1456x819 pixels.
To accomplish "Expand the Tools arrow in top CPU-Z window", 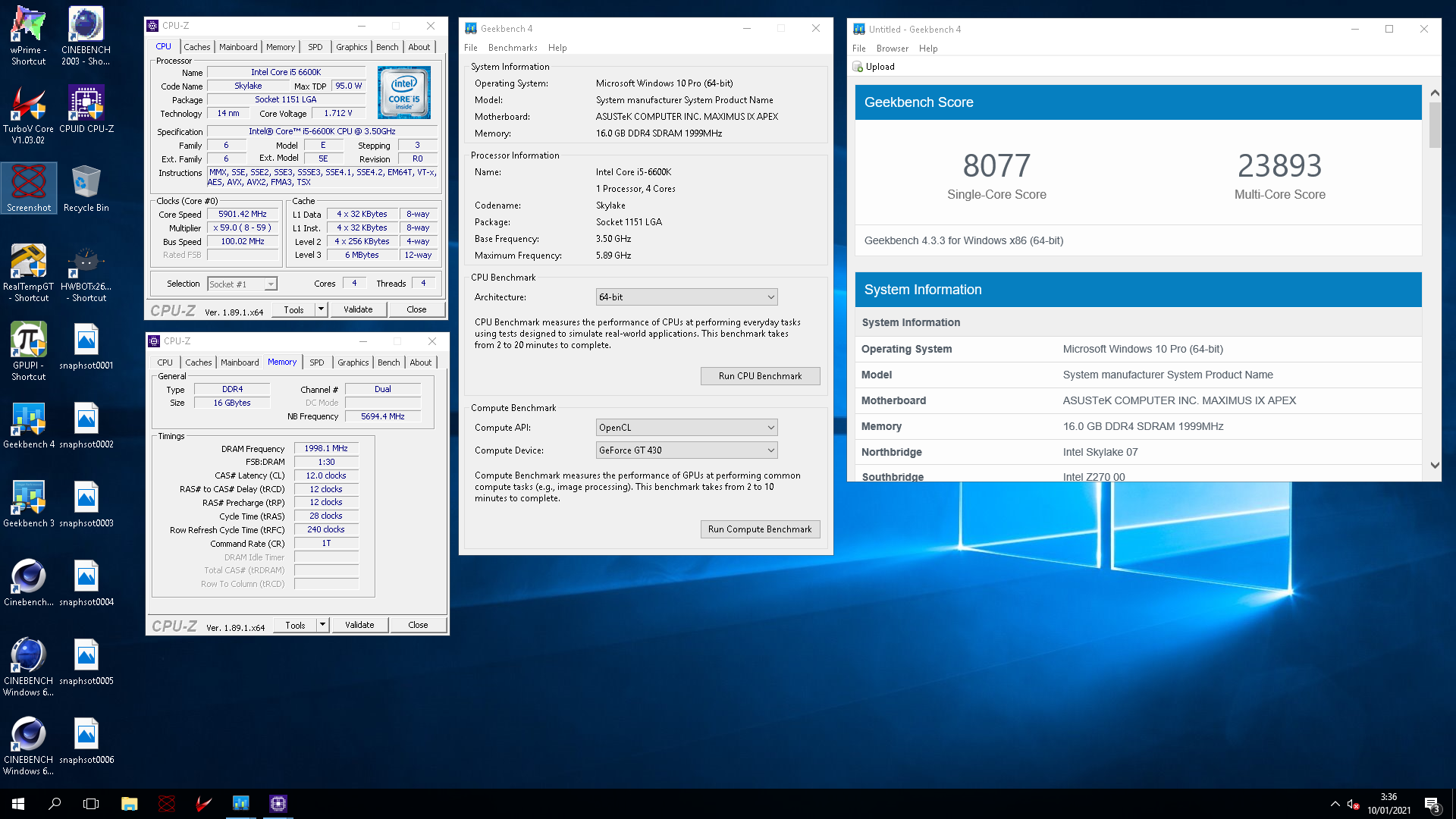I will 321,309.
